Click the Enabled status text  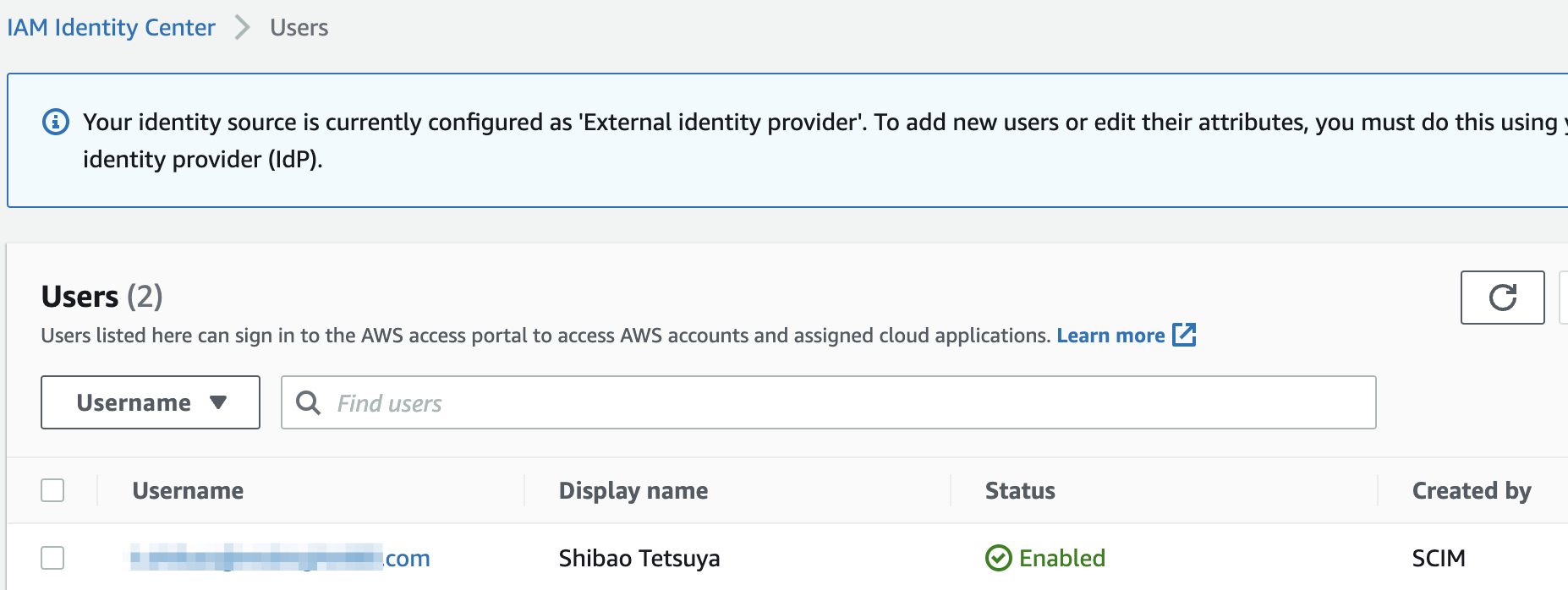1062,558
